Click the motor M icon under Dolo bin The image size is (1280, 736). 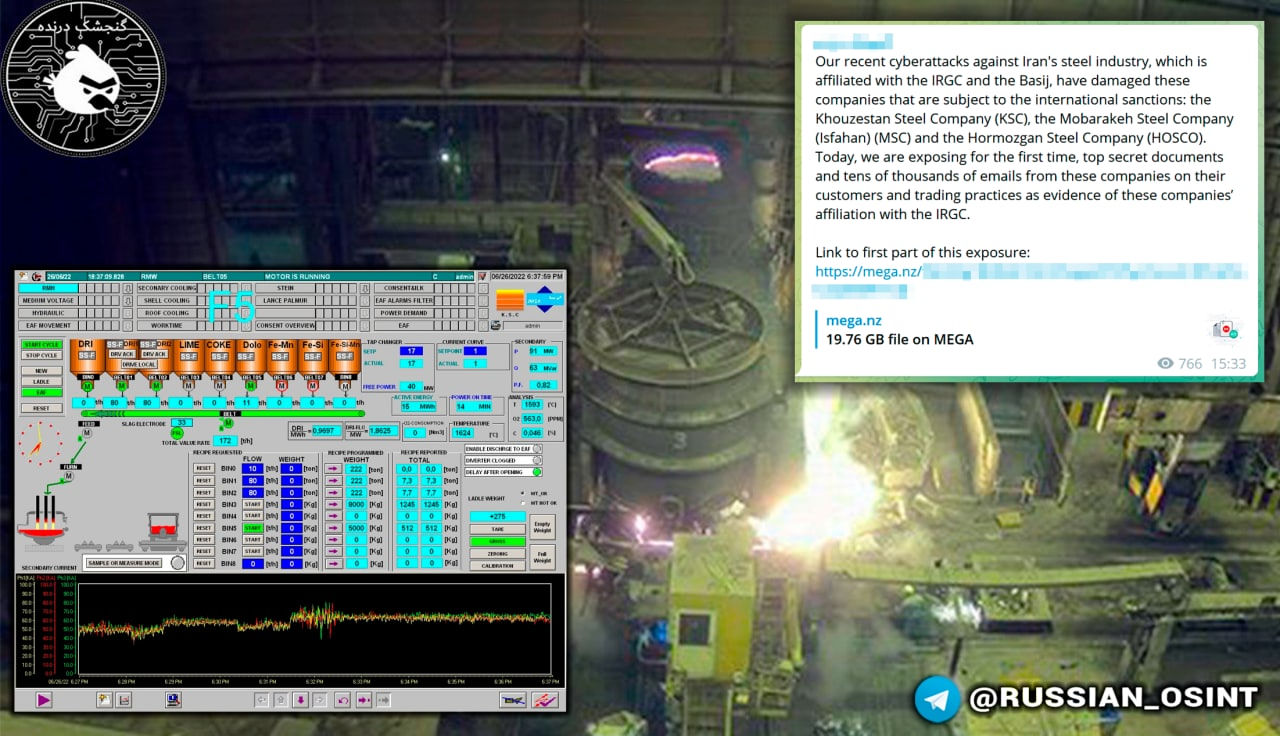click(250, 386)
